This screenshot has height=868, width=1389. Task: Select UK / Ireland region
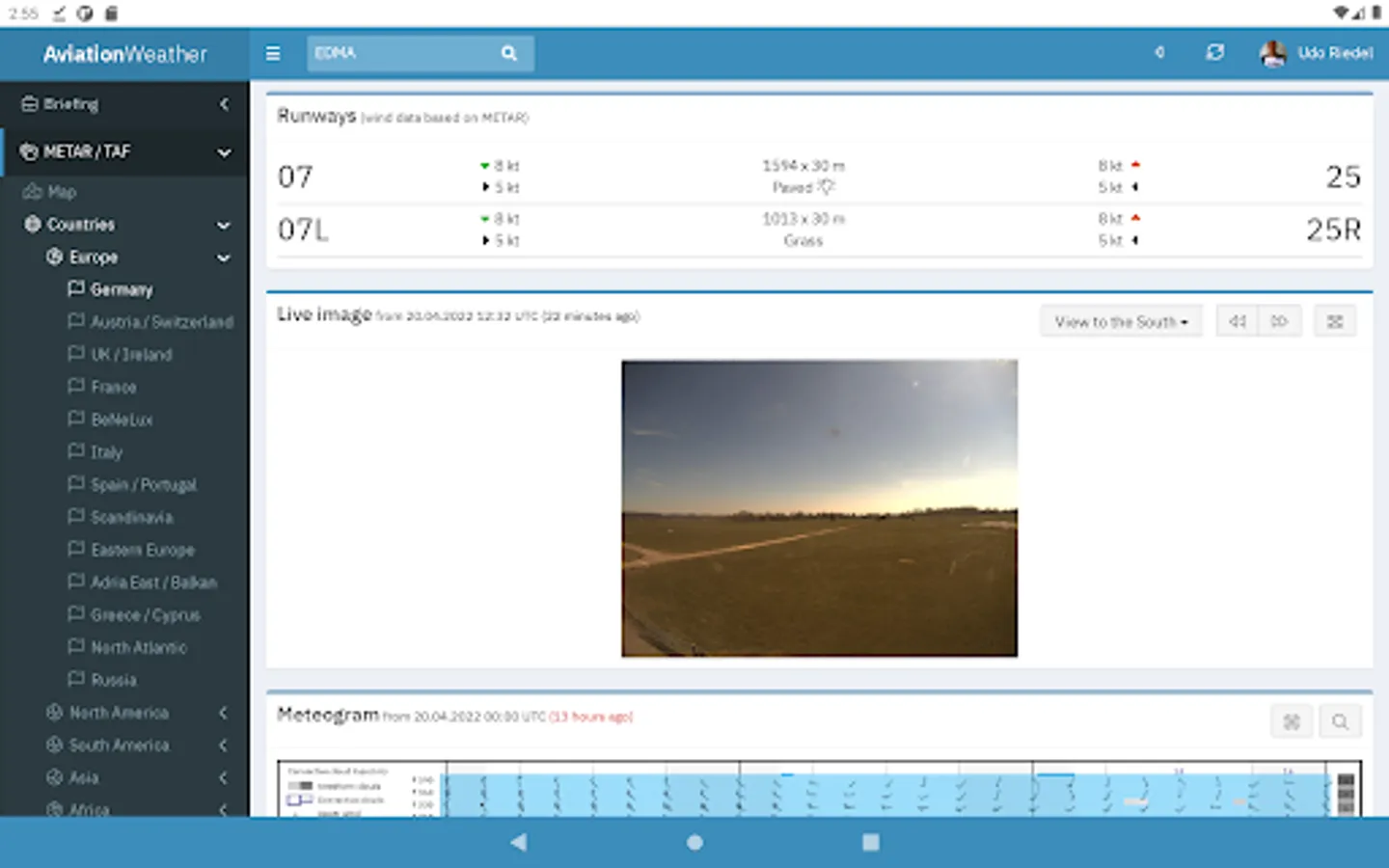pos(131,355)
